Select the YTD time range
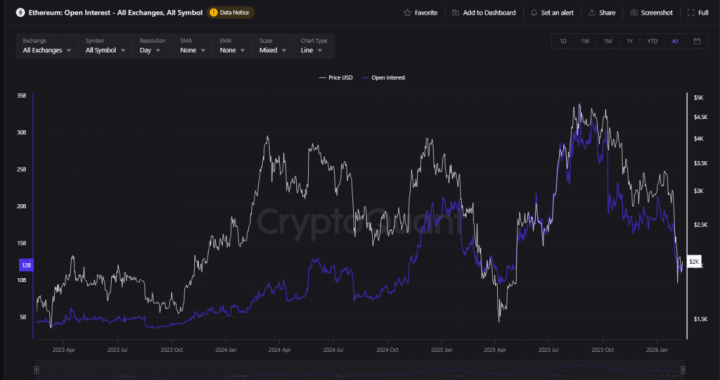This screenshot has height=380, width=720. pos(652,41)
